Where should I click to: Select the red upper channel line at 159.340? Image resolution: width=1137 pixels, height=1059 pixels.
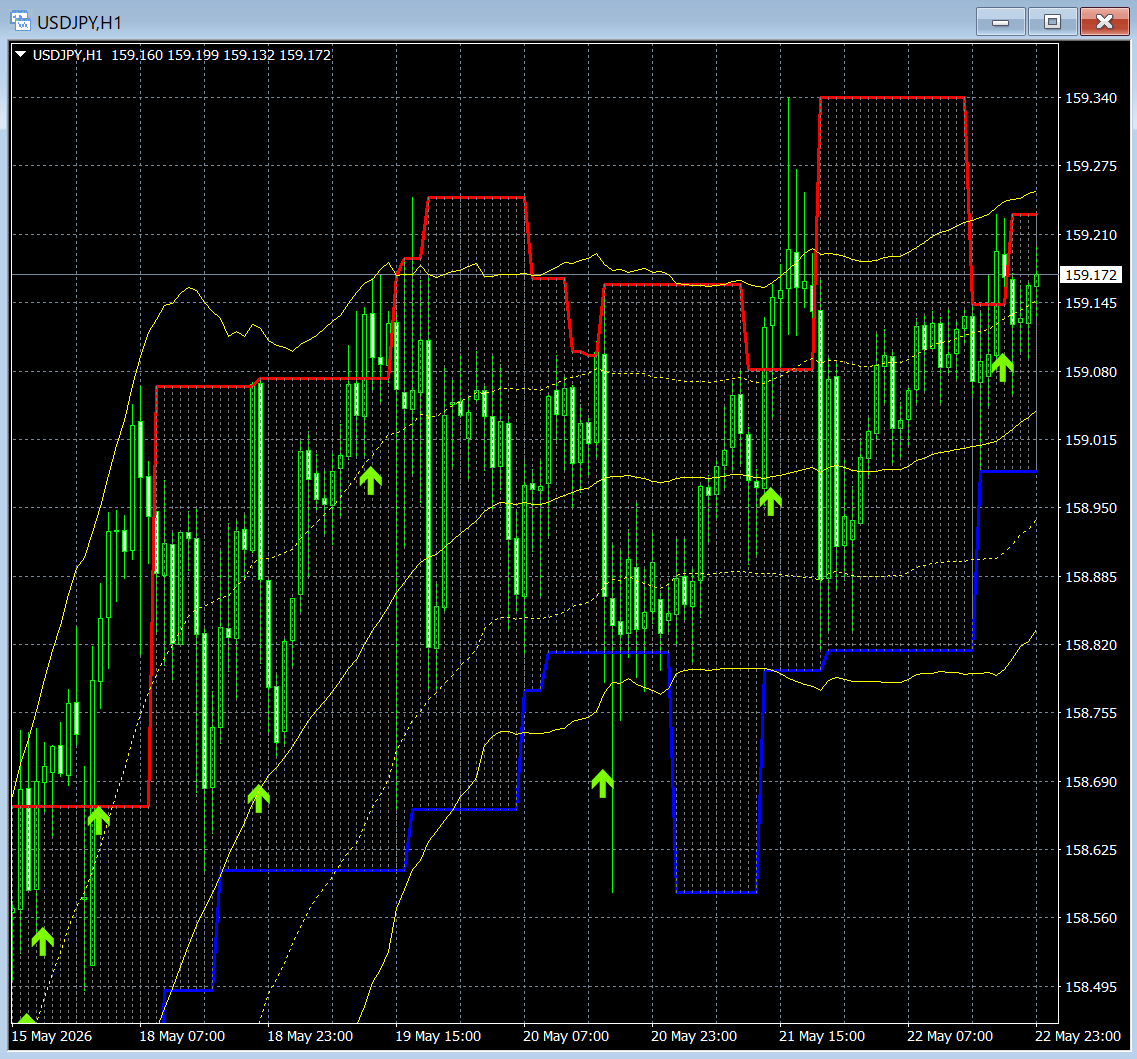[892, 97]
